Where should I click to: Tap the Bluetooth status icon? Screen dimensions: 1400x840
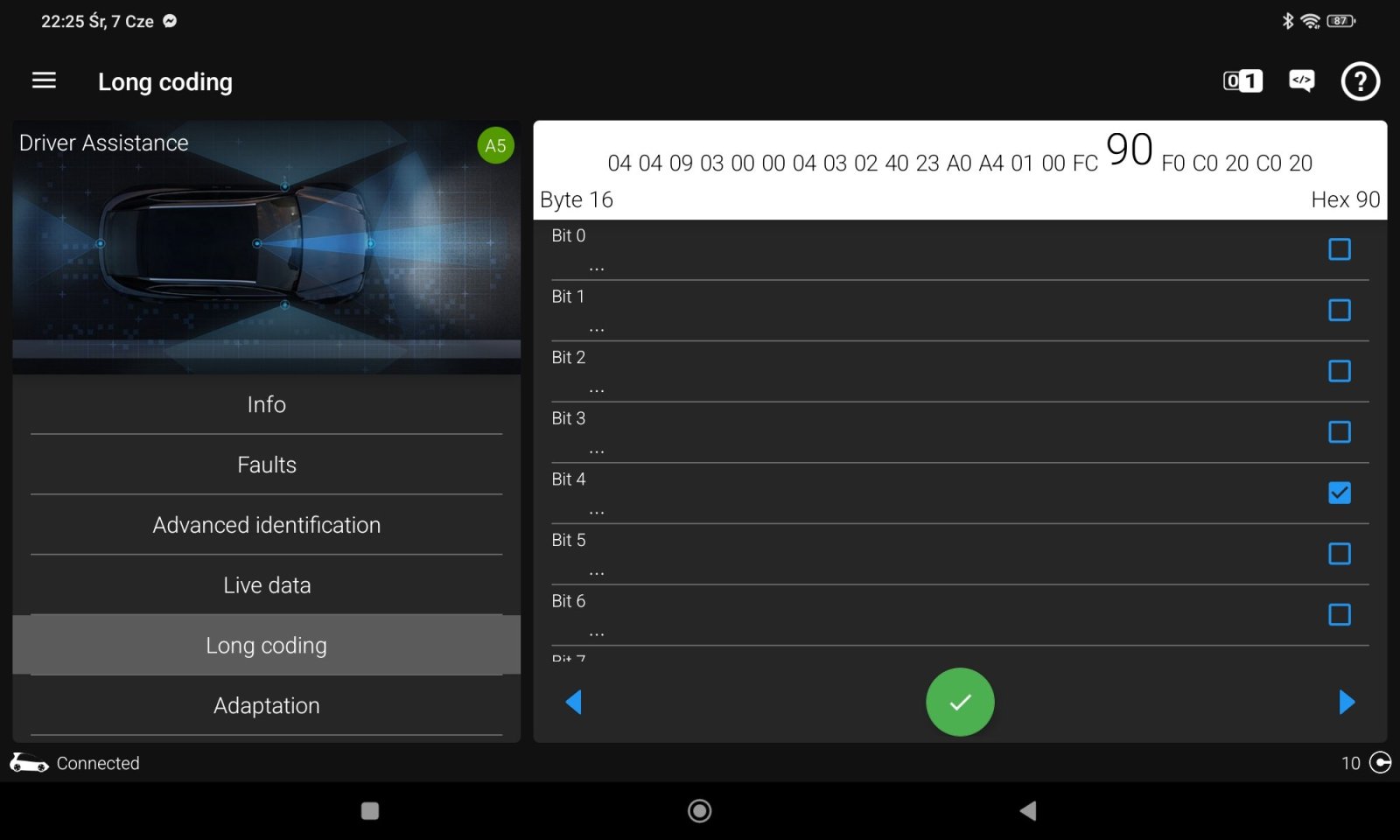point(1287,21)
